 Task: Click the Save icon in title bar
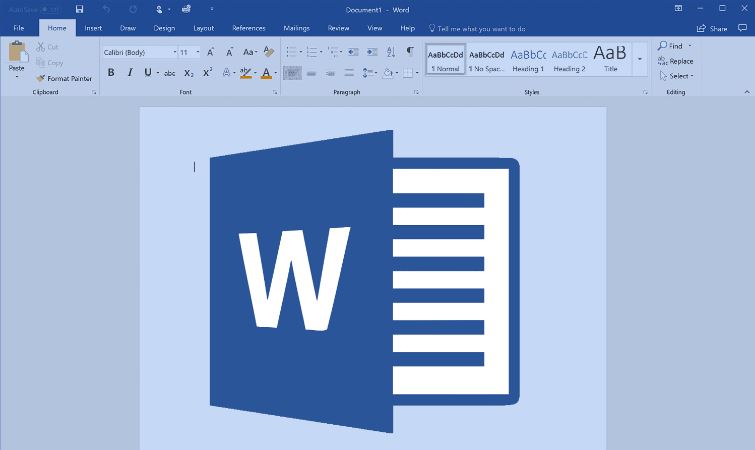[79, 9]
